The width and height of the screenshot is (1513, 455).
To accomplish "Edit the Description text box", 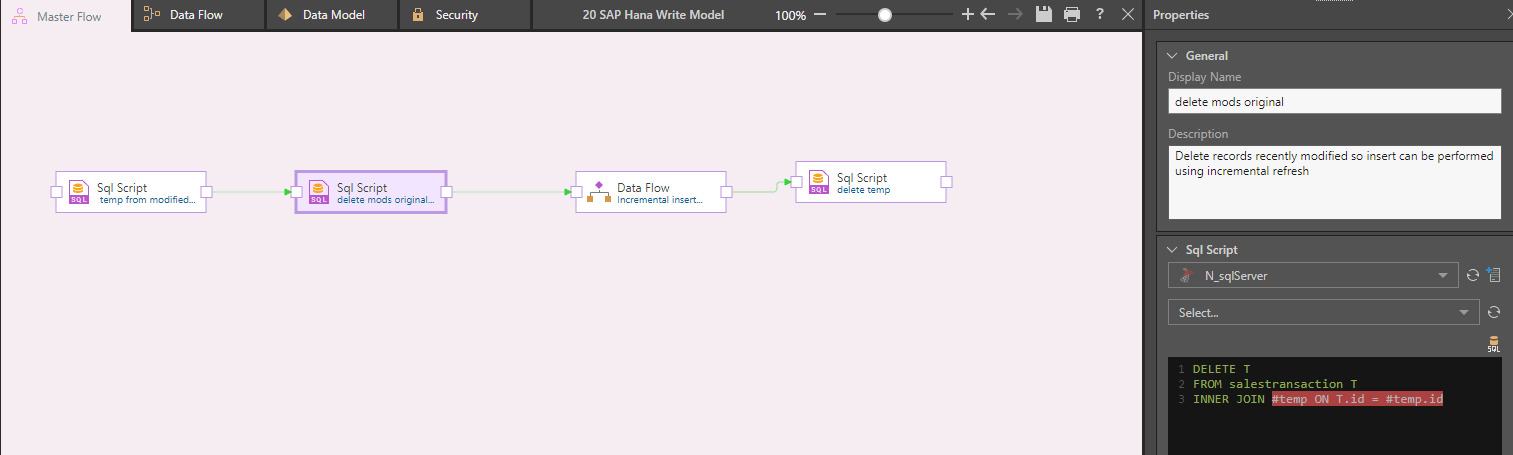I will coord(1334,182).
